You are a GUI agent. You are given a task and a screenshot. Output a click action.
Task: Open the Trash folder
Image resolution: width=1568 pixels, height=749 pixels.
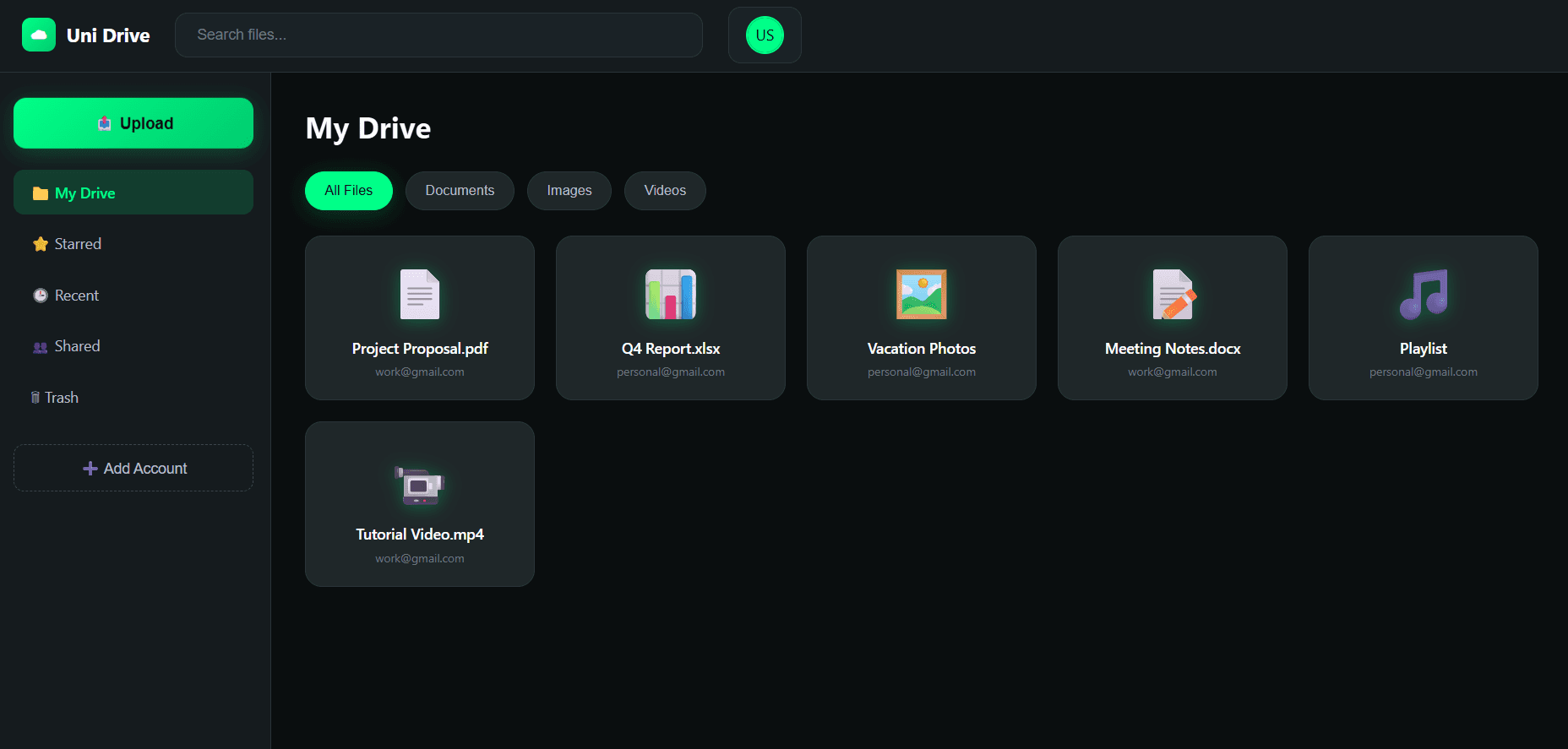[61, 398]
